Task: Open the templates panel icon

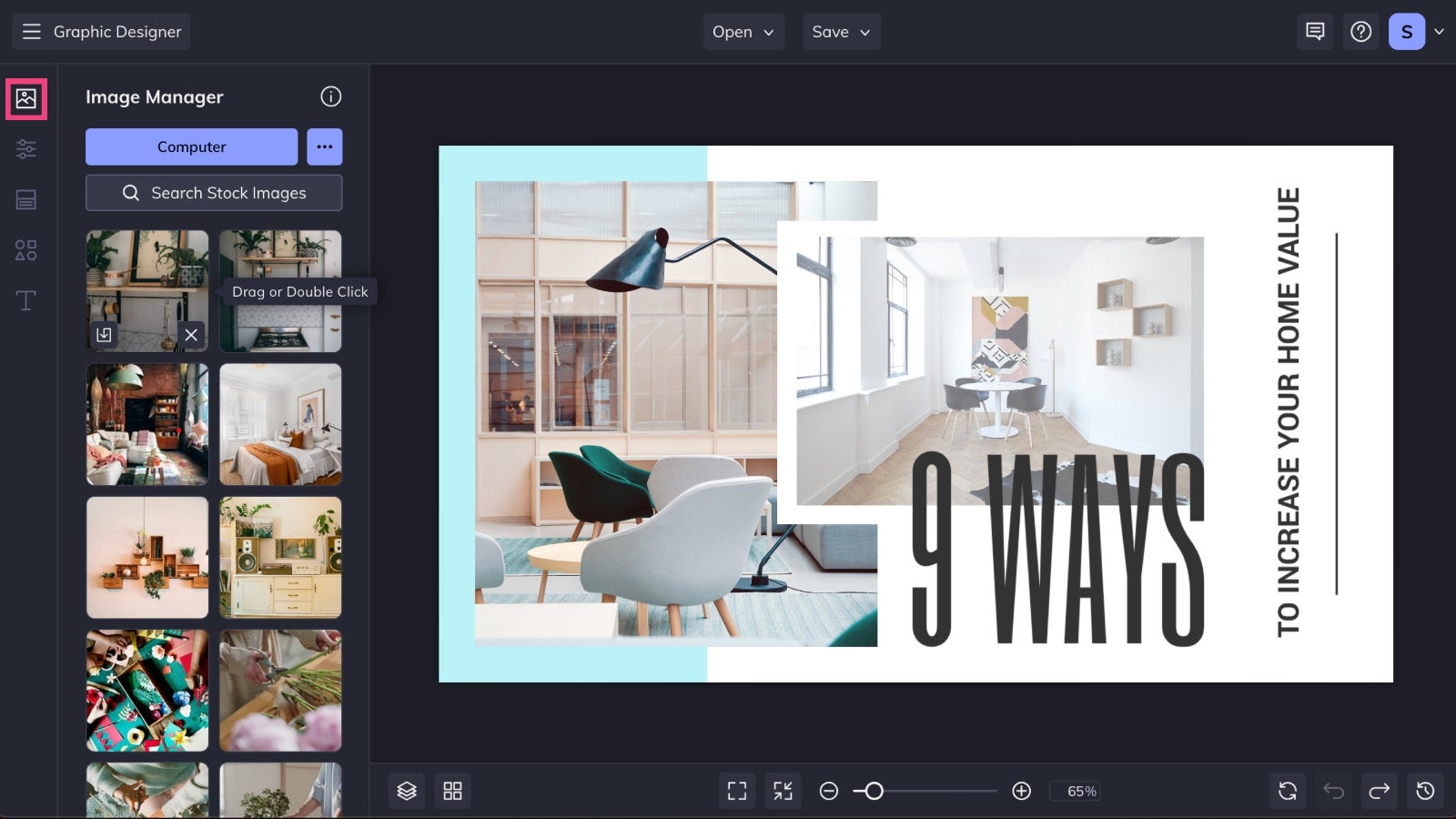Action: [x=25, y=199]
